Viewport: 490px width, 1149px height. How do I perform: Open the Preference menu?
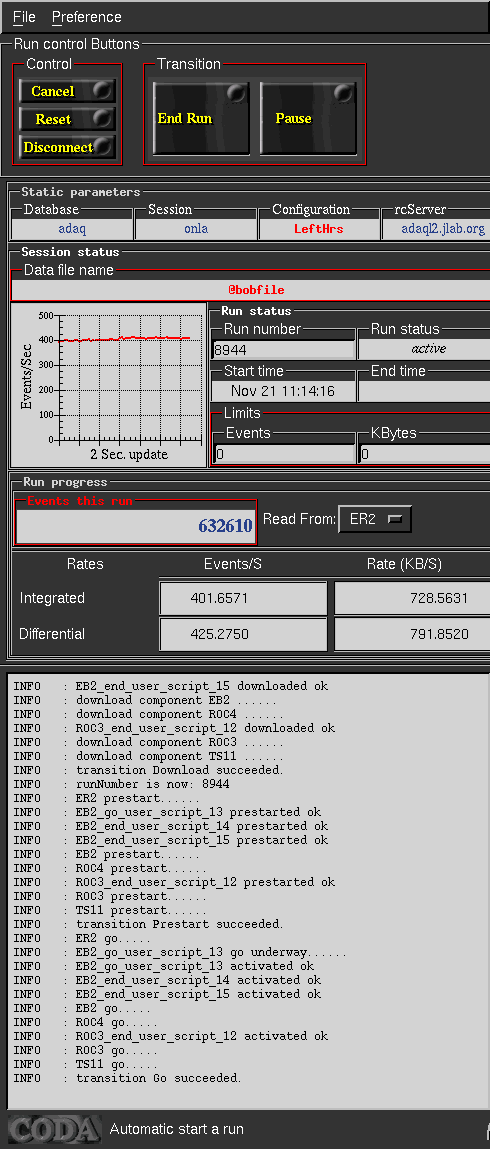click(86, 17)
